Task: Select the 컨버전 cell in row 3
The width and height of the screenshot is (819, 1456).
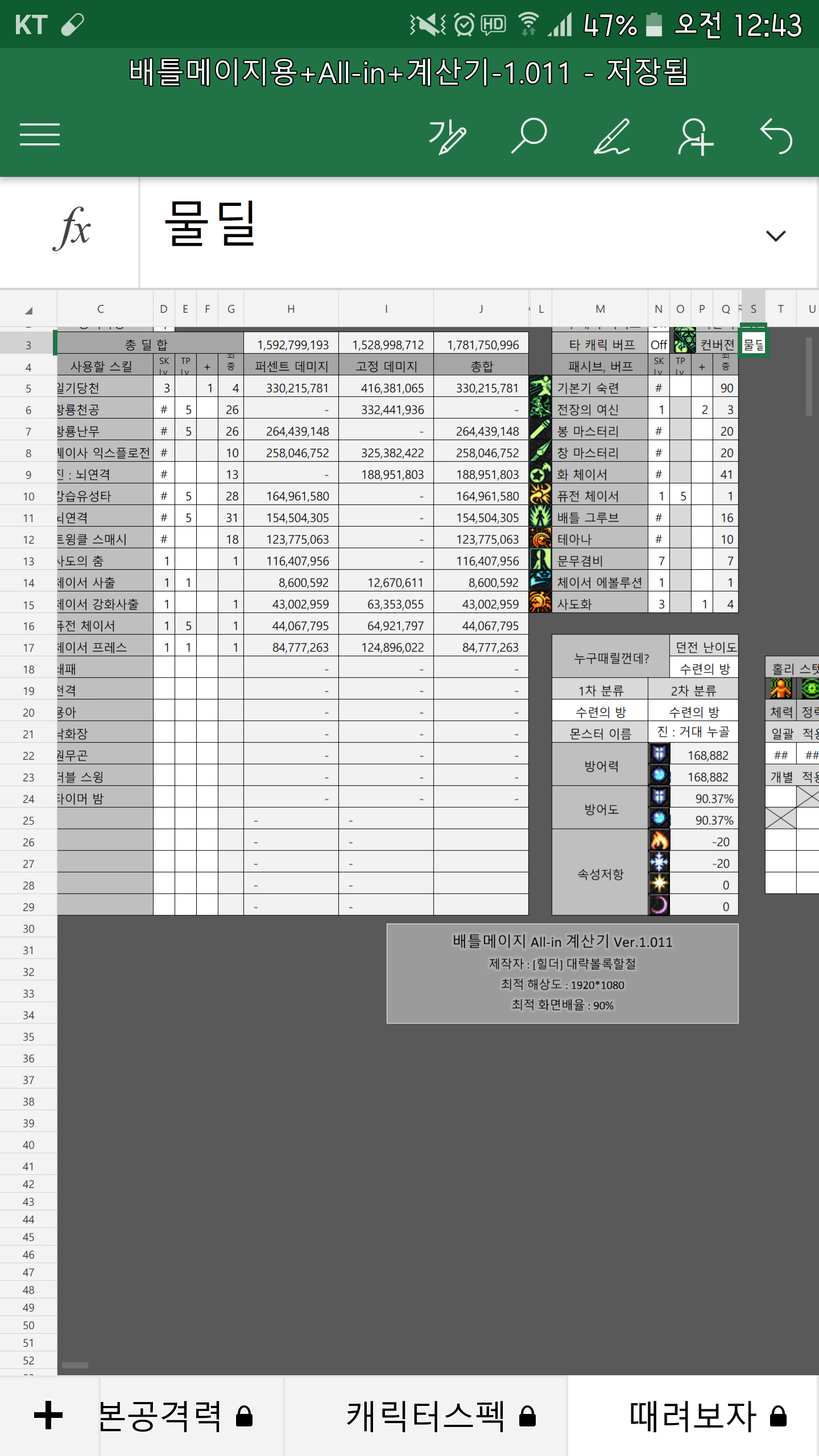Action: [717, 345]
